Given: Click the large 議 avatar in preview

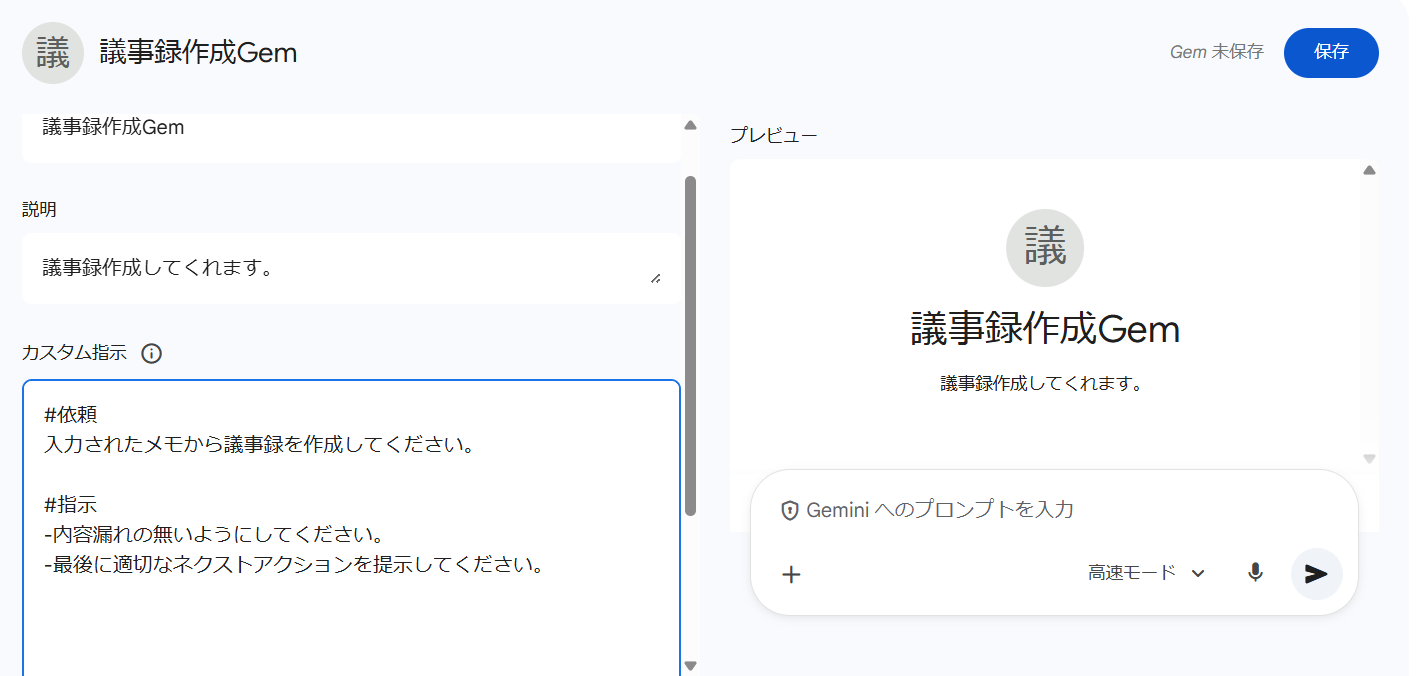Looking at the screenshot, I should (1045, 248).
